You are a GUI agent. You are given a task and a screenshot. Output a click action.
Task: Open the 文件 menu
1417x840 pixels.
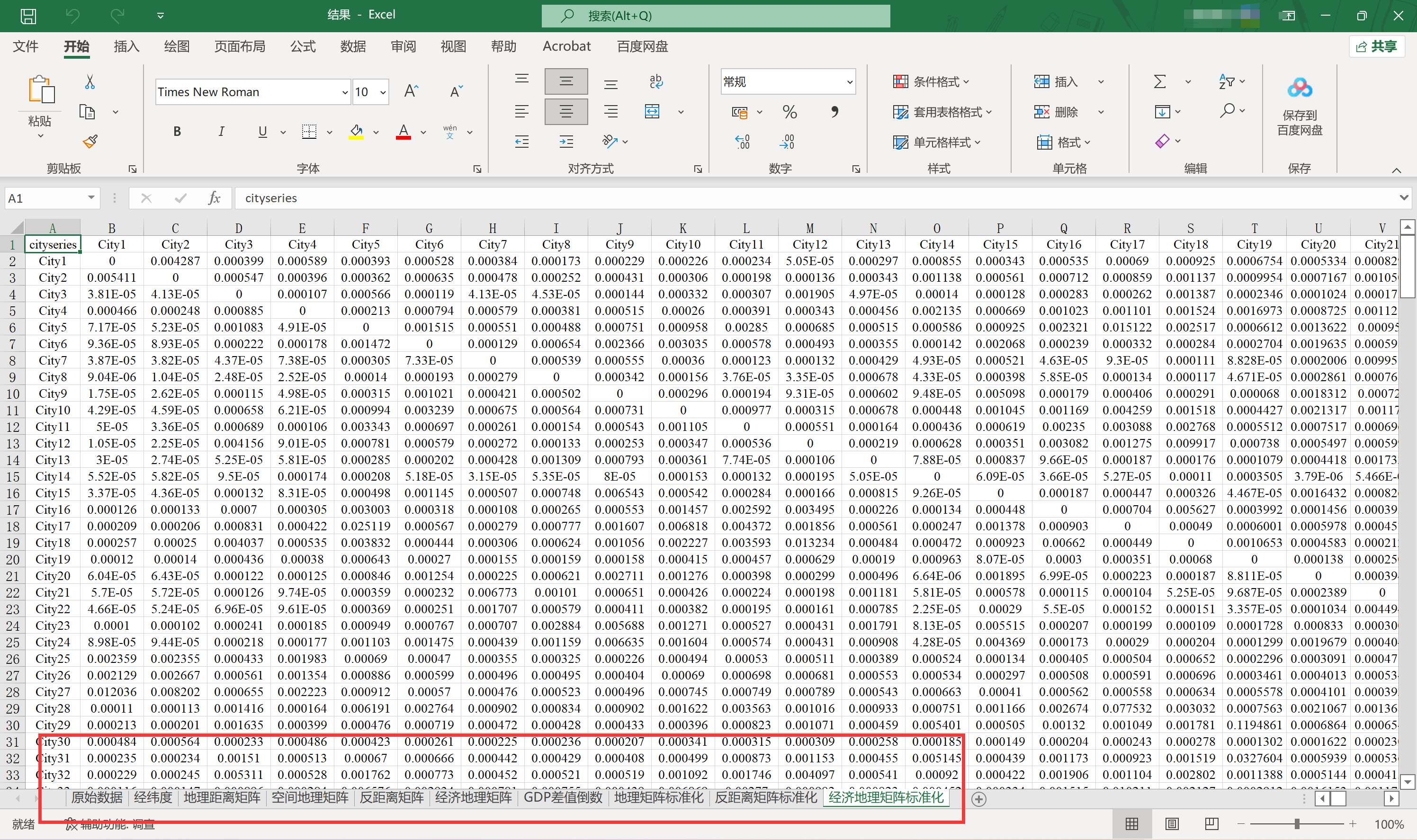pos(26,46)
